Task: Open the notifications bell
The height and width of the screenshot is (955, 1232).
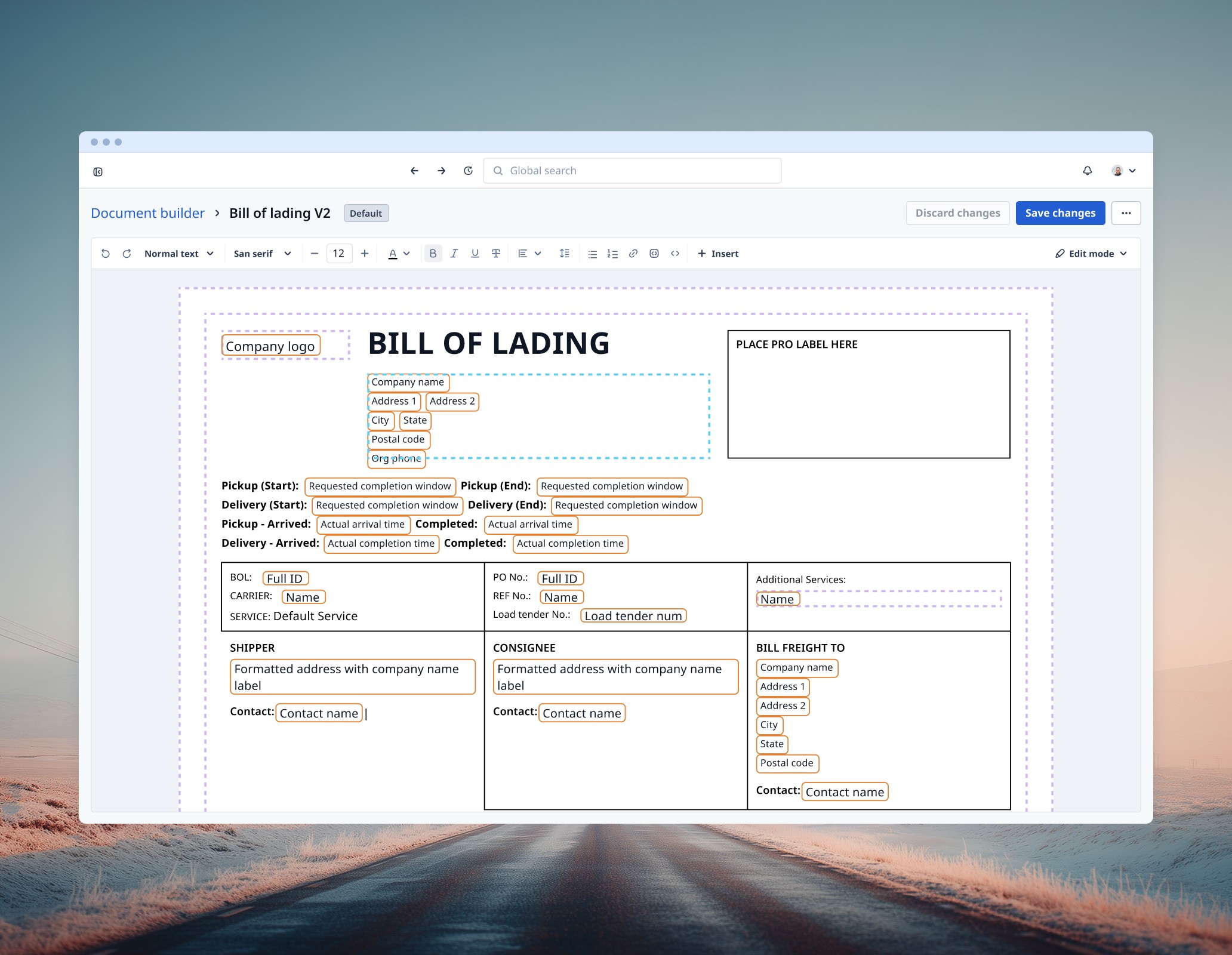Action: tap(1088, 171)
